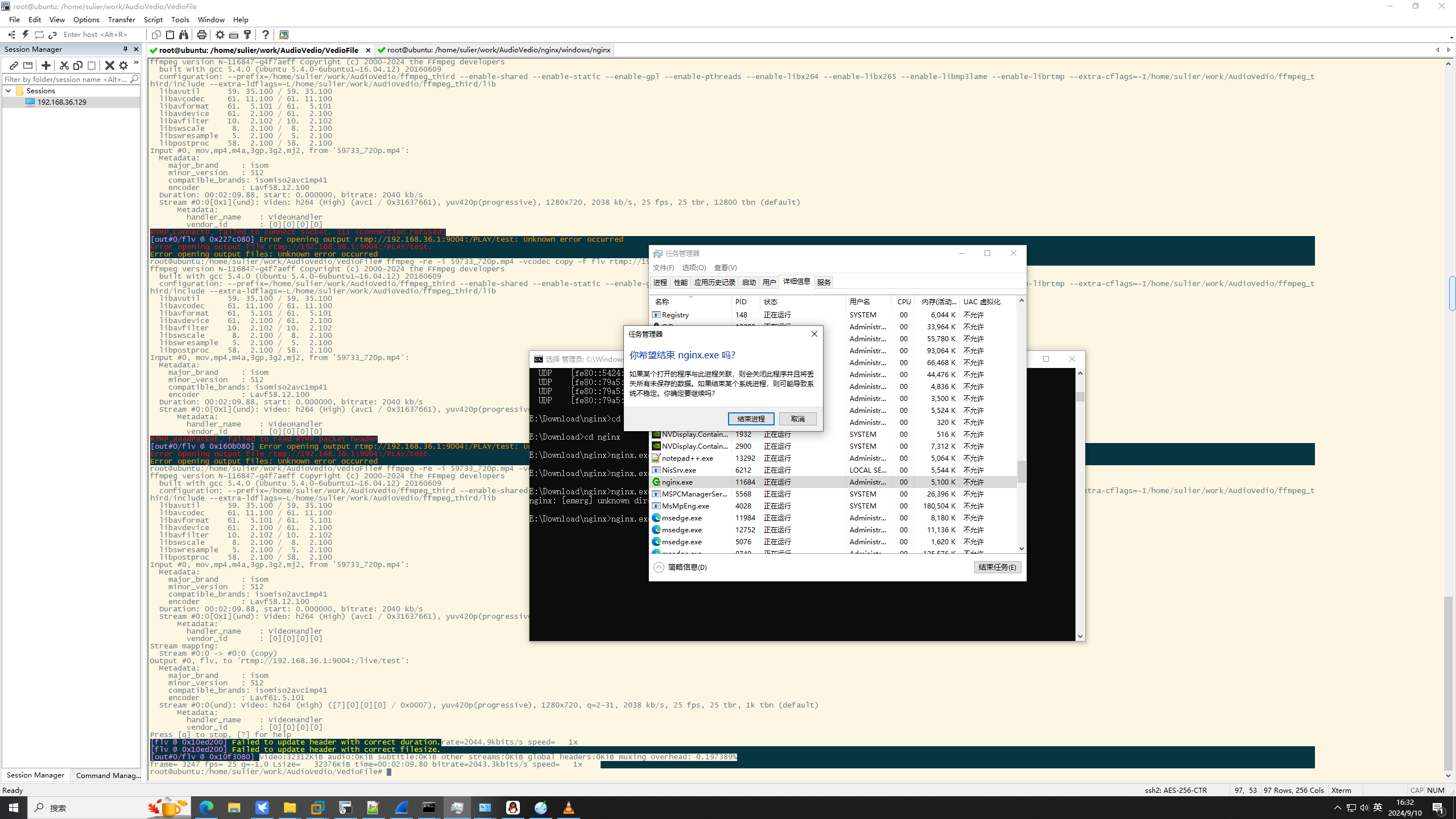Click the Delete X icon in Session Manager
Viewport: 1456px width, 819px height.
coord(109,65)
